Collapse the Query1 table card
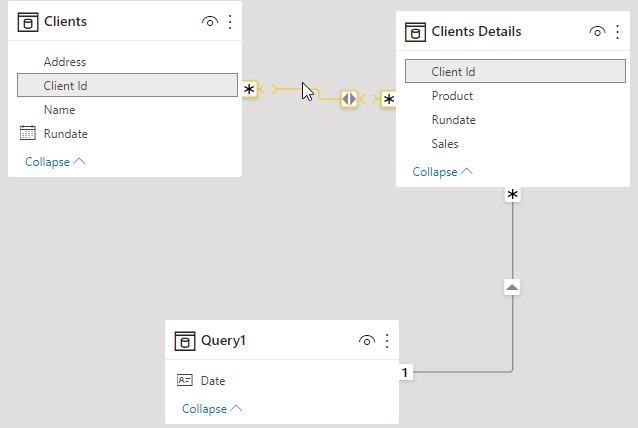 tap(212, 408)
